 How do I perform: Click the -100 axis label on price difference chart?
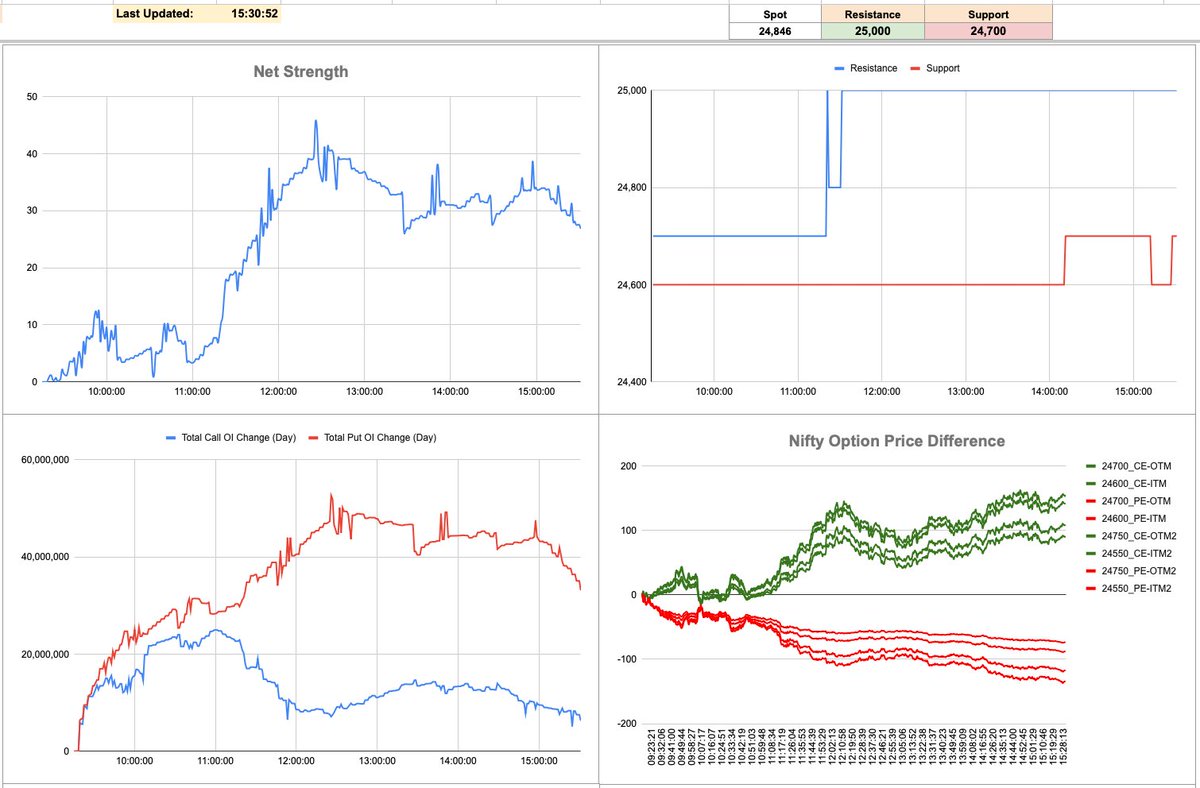click(x=626, y=659)
